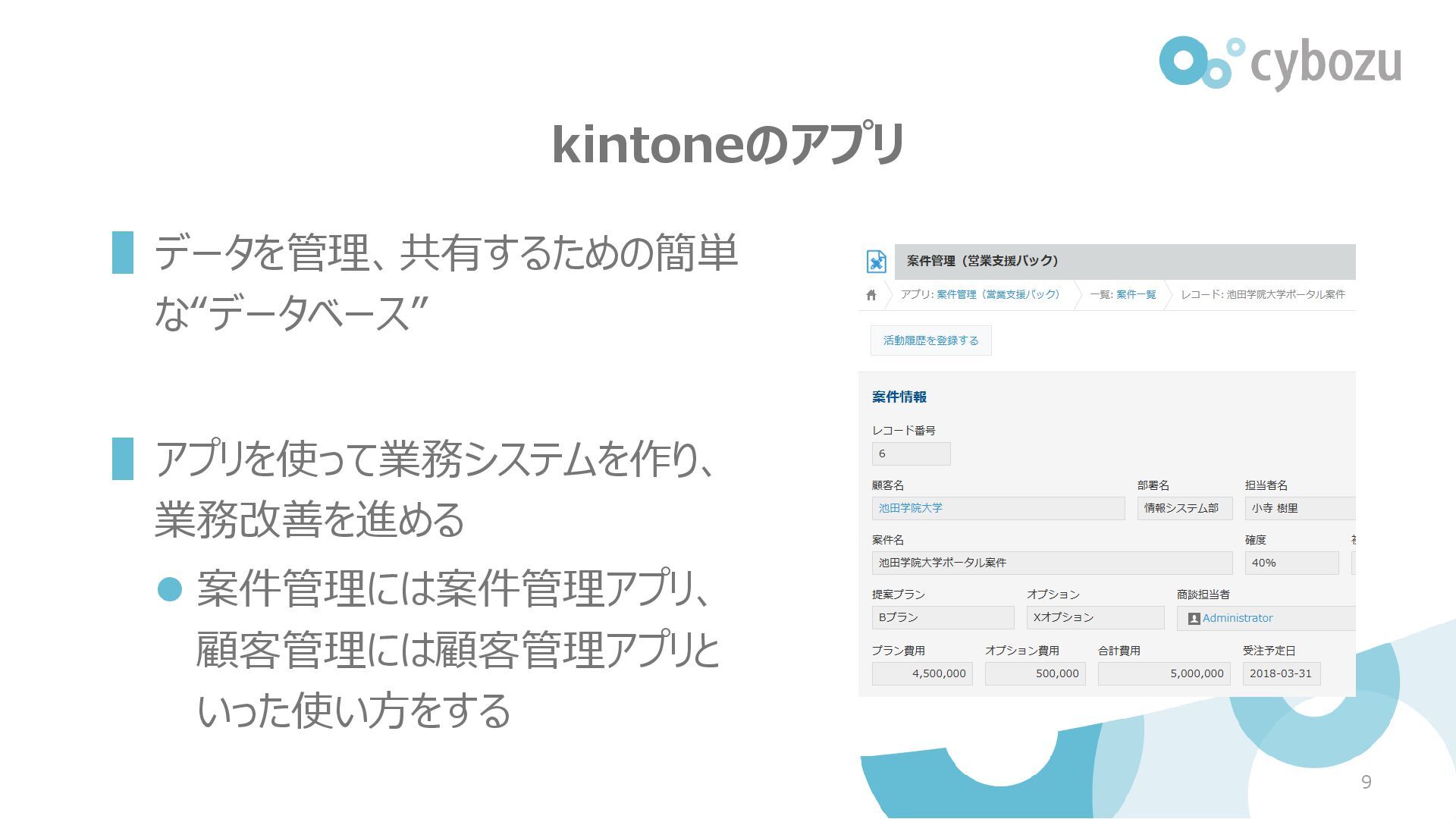This screenshot has height=819, width=1456.
Task: Select the レコード番号 field showing 6
Action: [911, 454]
